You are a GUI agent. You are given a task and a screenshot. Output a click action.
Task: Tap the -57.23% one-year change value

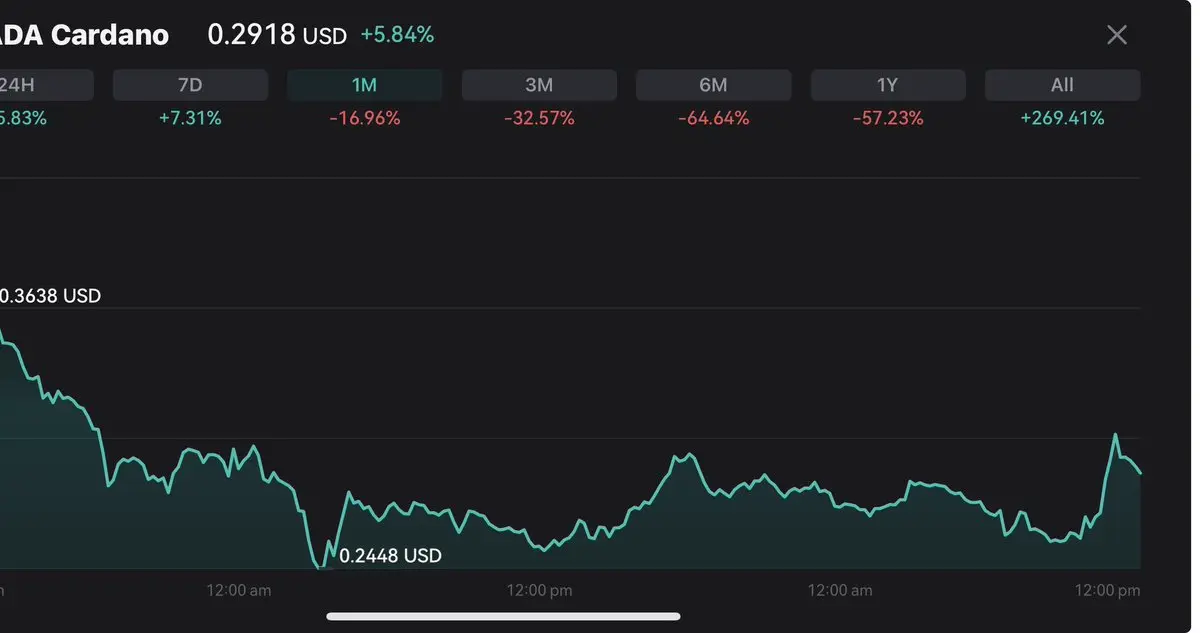point(888,118)
